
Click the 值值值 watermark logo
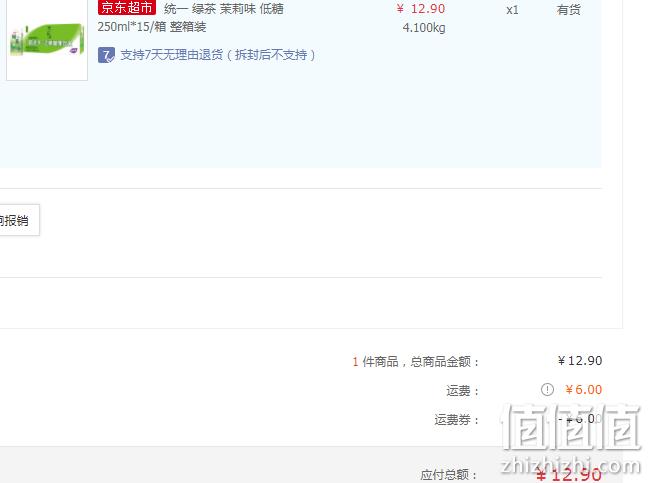click(571, 427)
